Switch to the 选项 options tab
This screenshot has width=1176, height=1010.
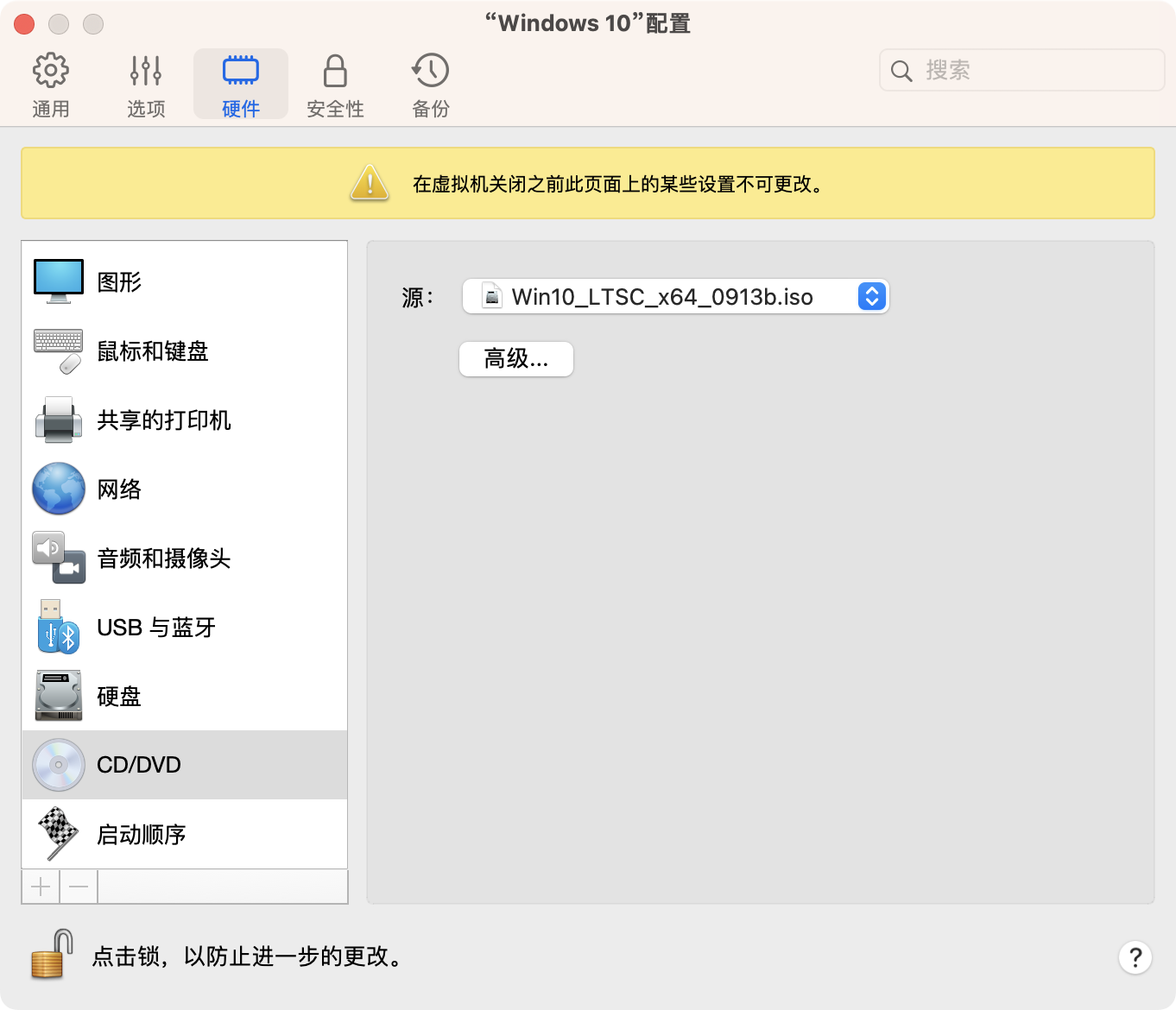click(146, 85)
